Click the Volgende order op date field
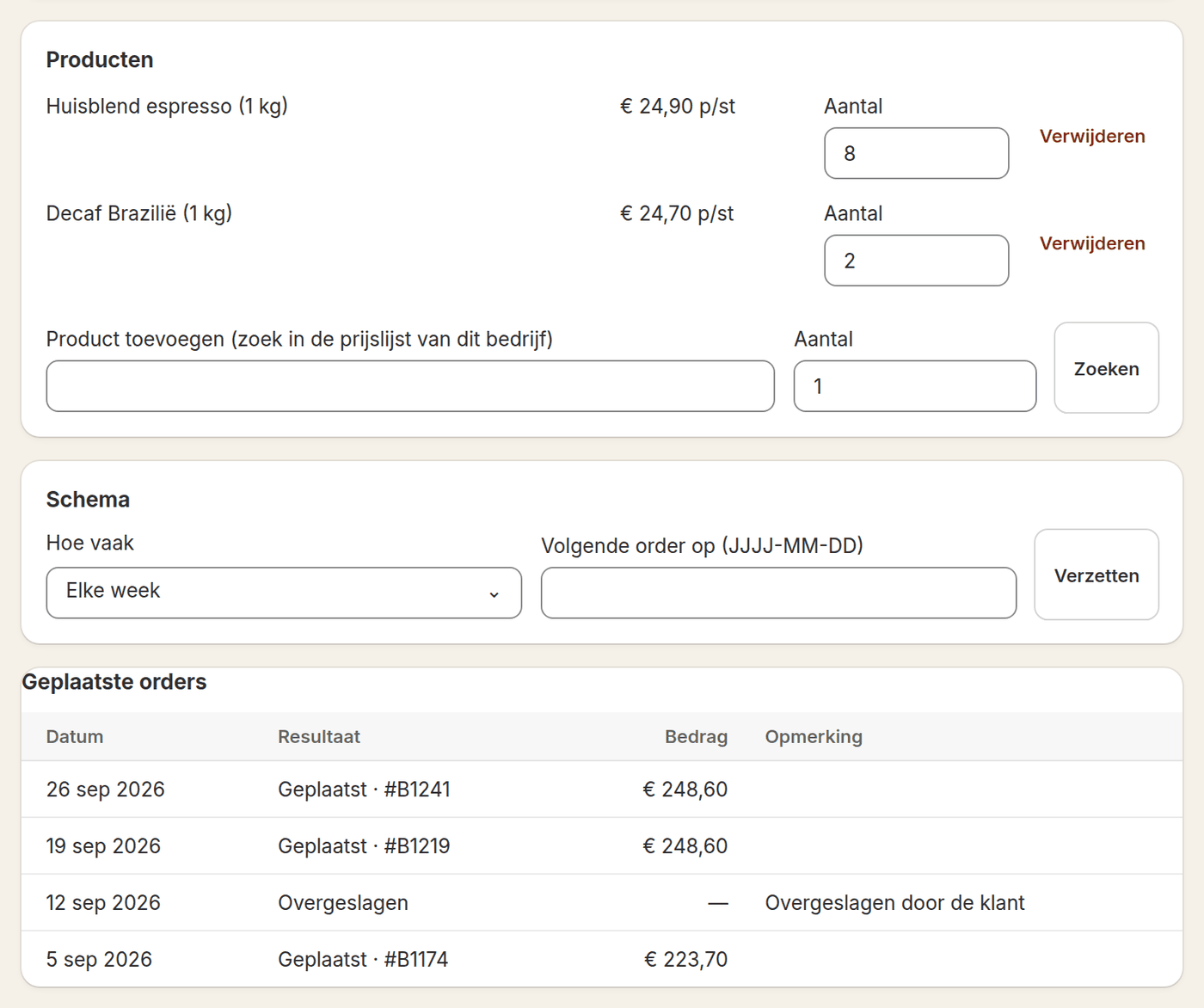 [x=778, y=593]
